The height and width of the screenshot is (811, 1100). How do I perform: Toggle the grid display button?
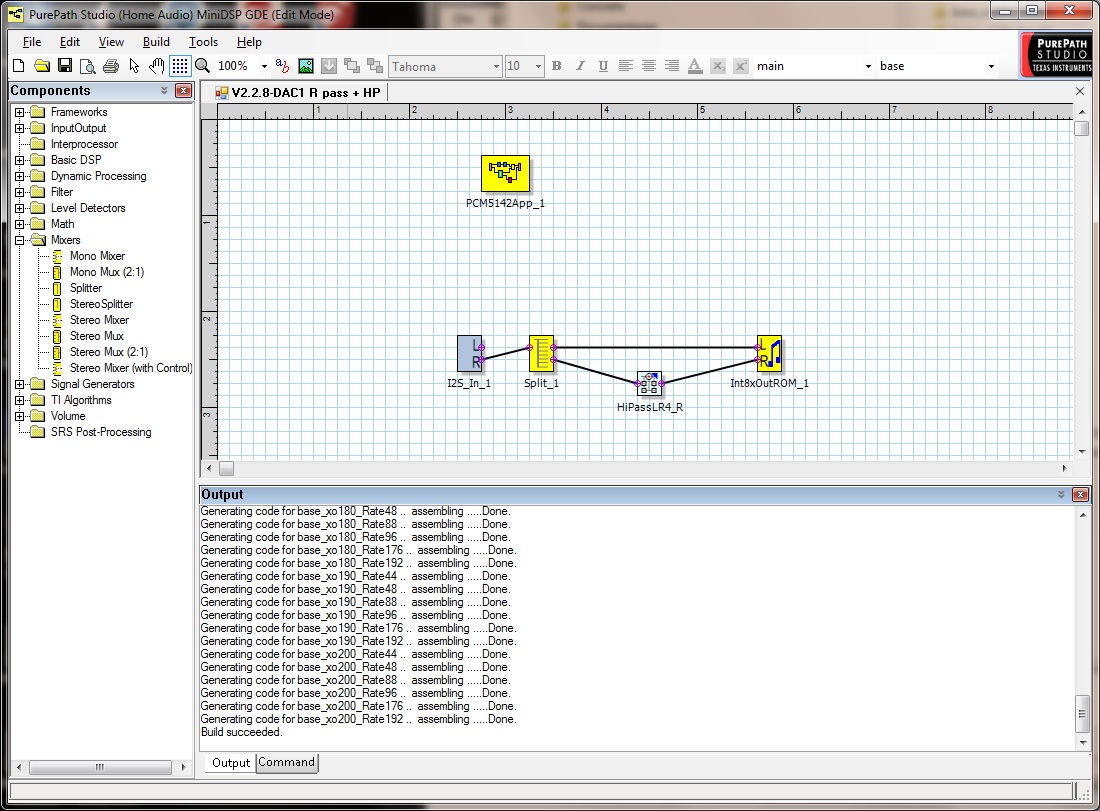pyautogui.click(x=180, y=66)
